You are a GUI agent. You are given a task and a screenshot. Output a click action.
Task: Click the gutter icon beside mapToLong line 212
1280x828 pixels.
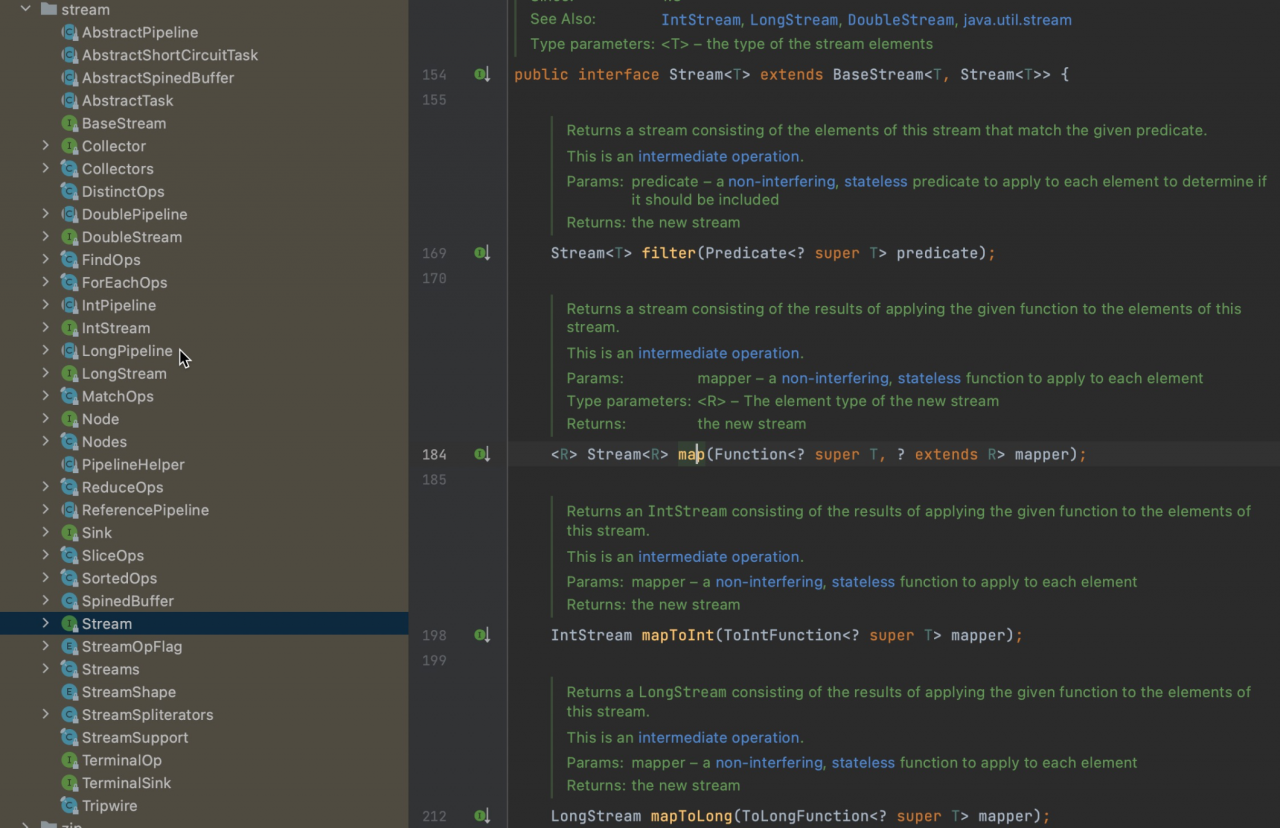[481, 817]
